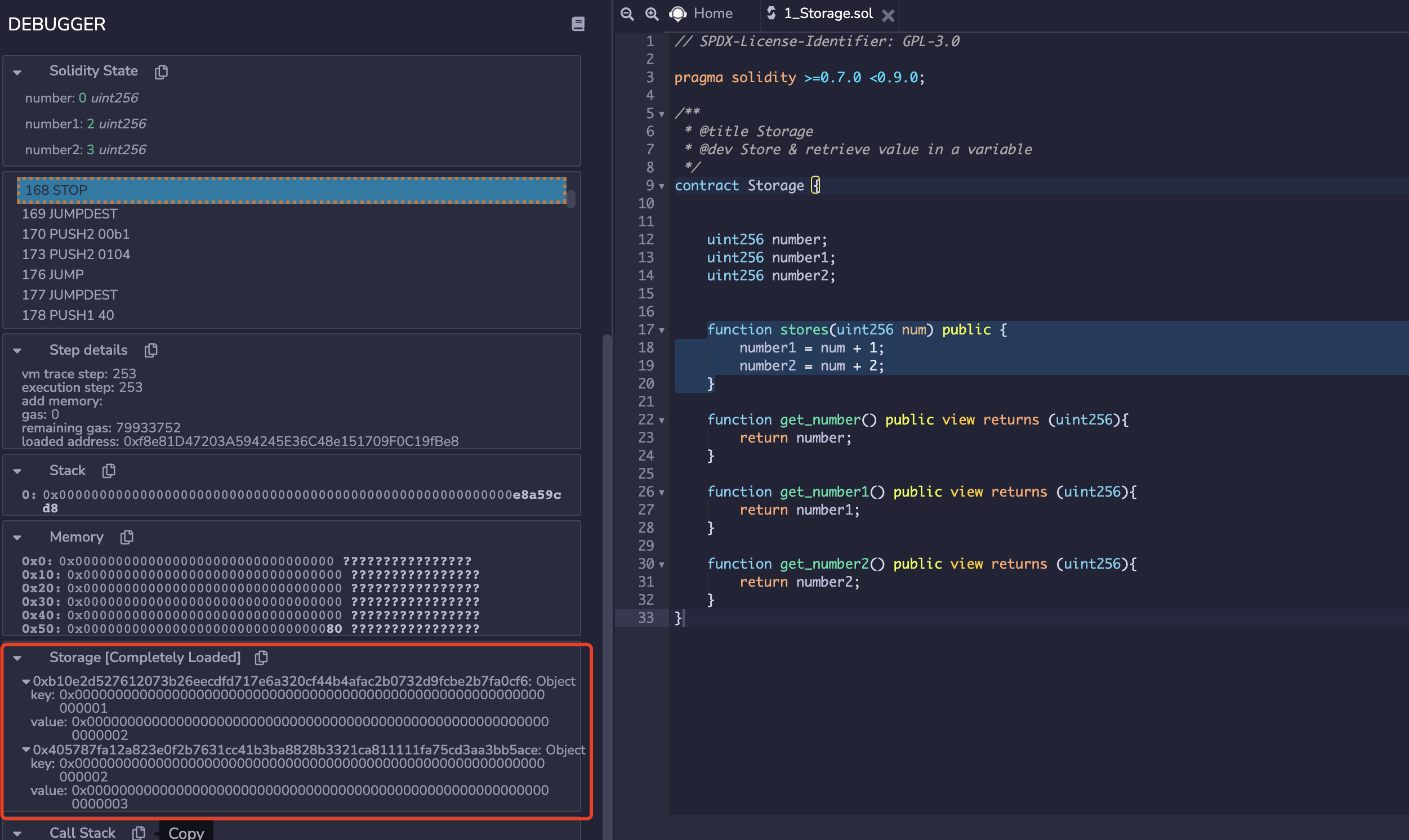The image size is (1409, 840).
Task: Switch to the 1_Storage.sol tab
Action: coord(828,14)
